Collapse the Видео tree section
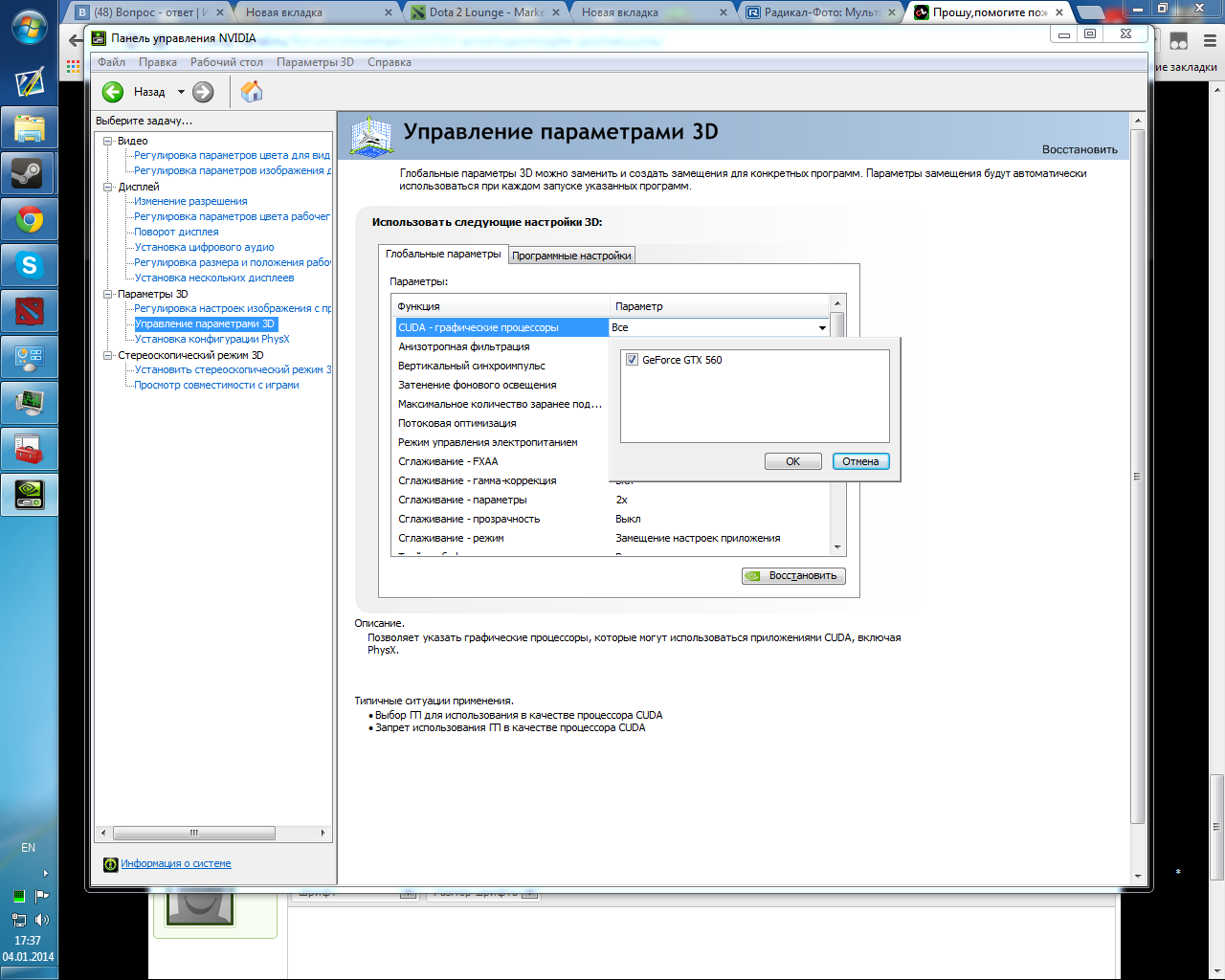Screen dimensions: 1225x980 [108, 141]
